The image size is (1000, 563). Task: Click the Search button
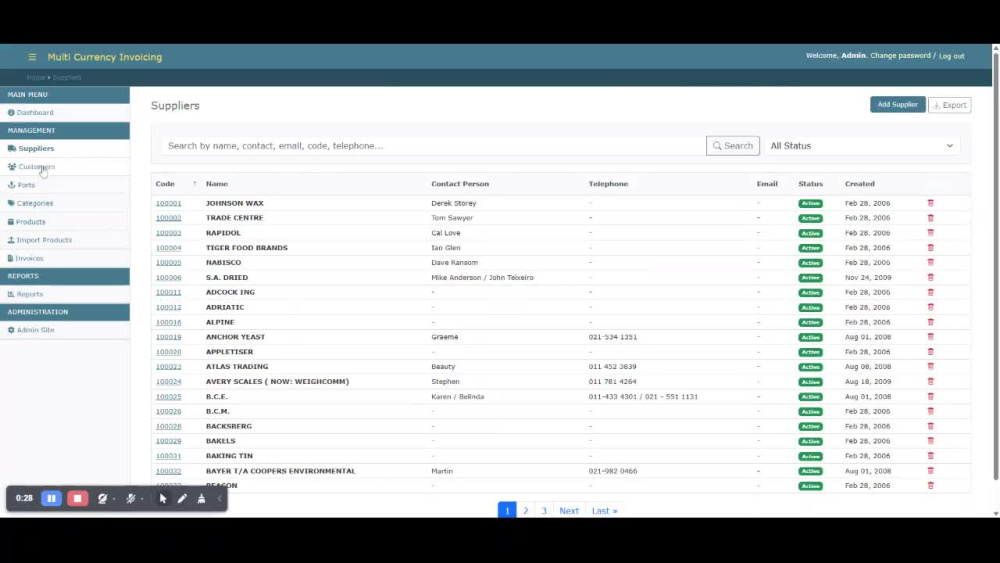pos(733,146)
